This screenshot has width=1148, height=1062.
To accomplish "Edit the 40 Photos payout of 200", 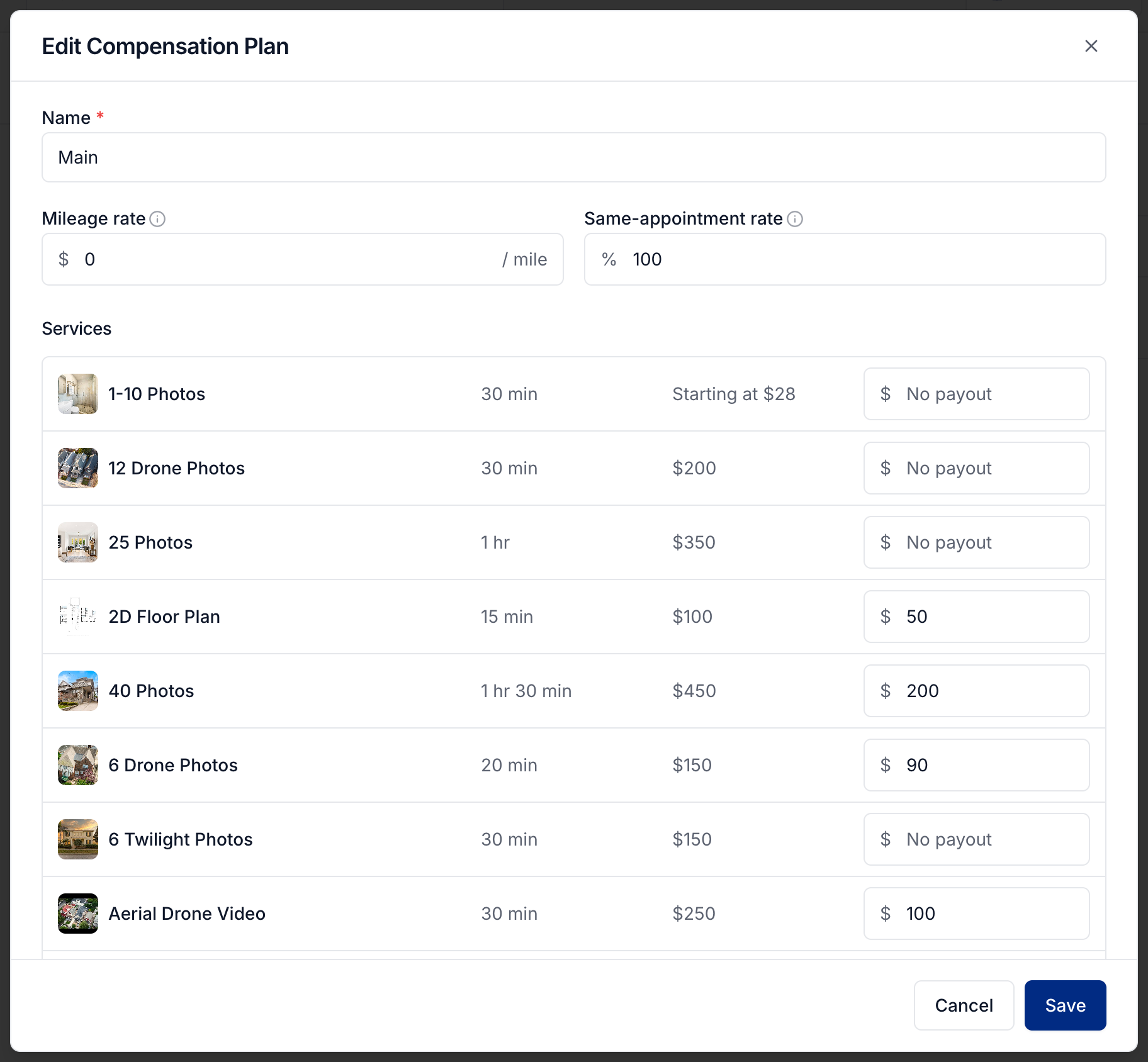I will click(x=977, y=691).
